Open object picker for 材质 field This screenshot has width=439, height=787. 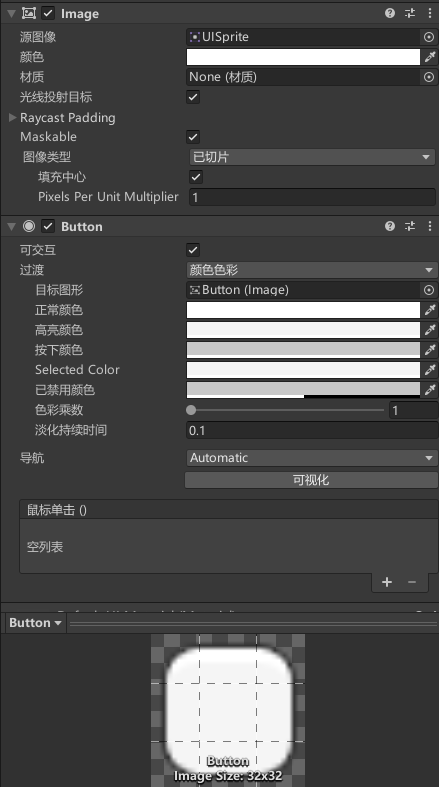pyautogui.click(x=429, y=77)
